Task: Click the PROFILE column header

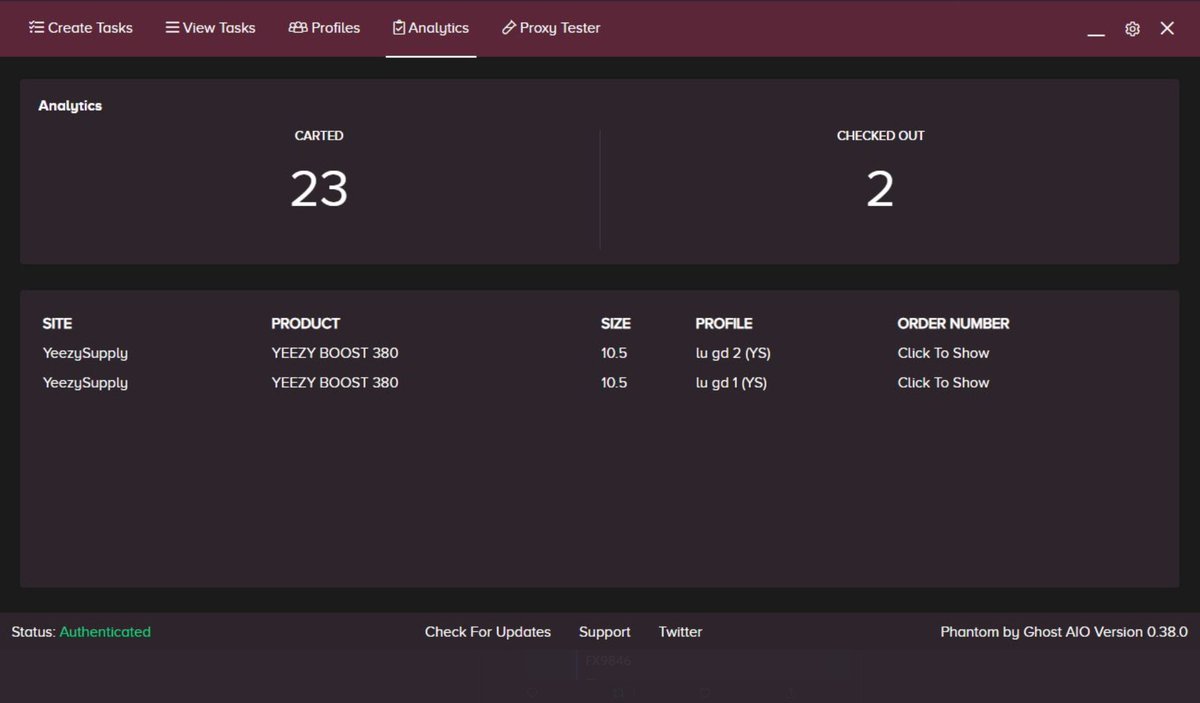Action: click(724, 324)
